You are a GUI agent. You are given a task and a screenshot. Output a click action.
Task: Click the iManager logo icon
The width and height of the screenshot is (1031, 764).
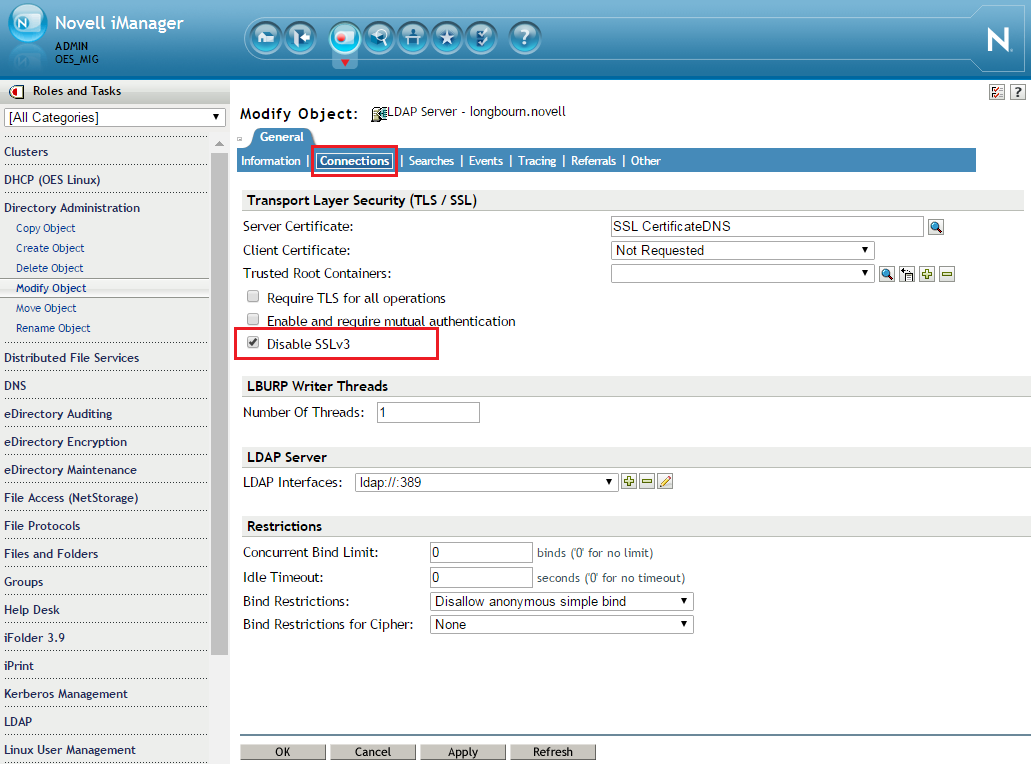click(27, 24)
